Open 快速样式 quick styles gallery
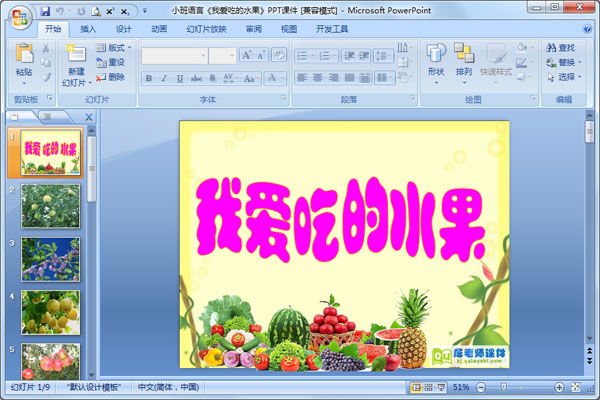600x400 pixels. [496, 64]
